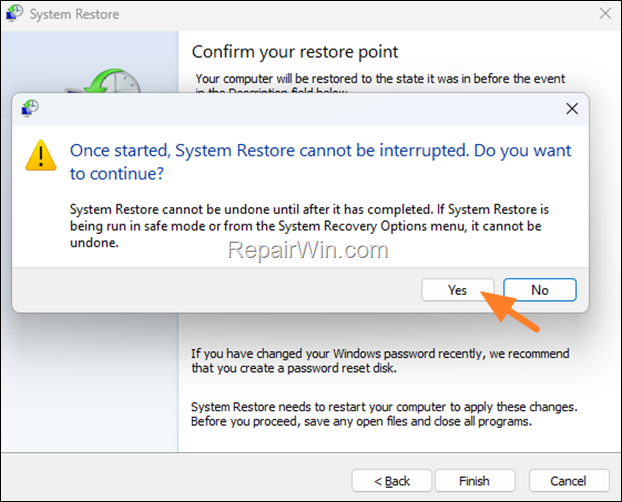Click the "Your computer will be restored" description text
Screen dimensions: 622x502
click(380, 83)
